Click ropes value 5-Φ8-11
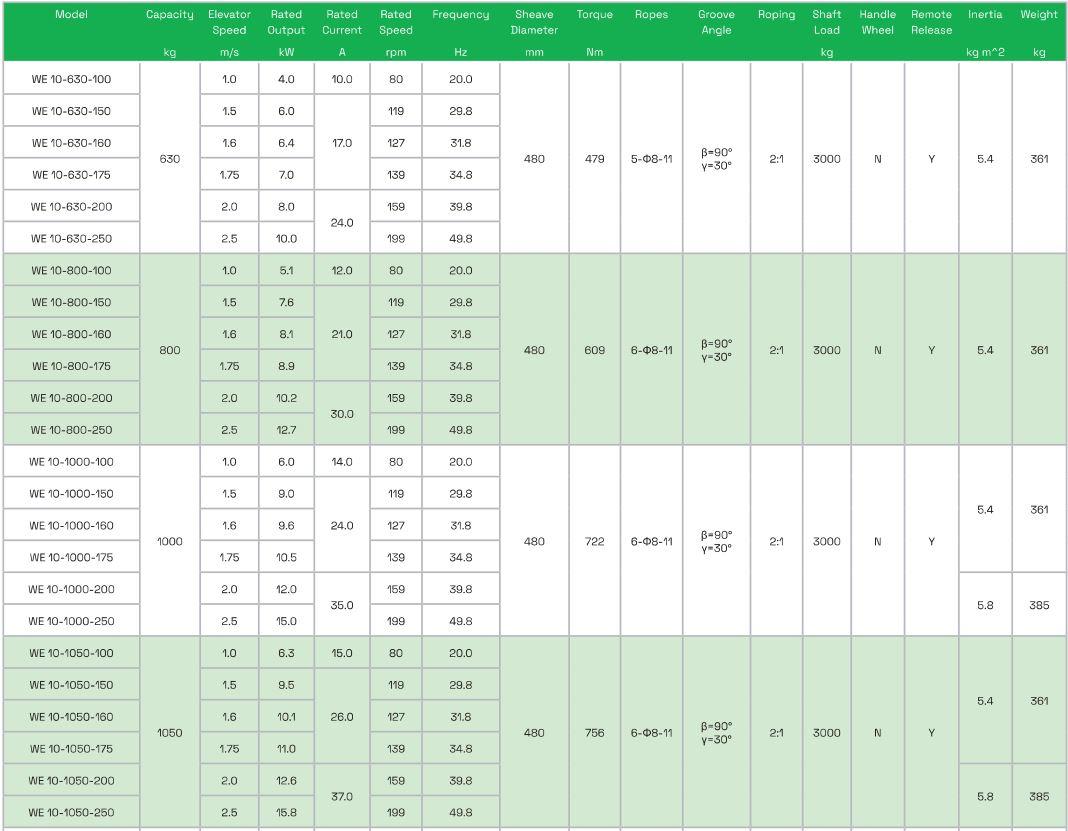Viewport: 1068px width, 831px height. (x=651, y=159)
